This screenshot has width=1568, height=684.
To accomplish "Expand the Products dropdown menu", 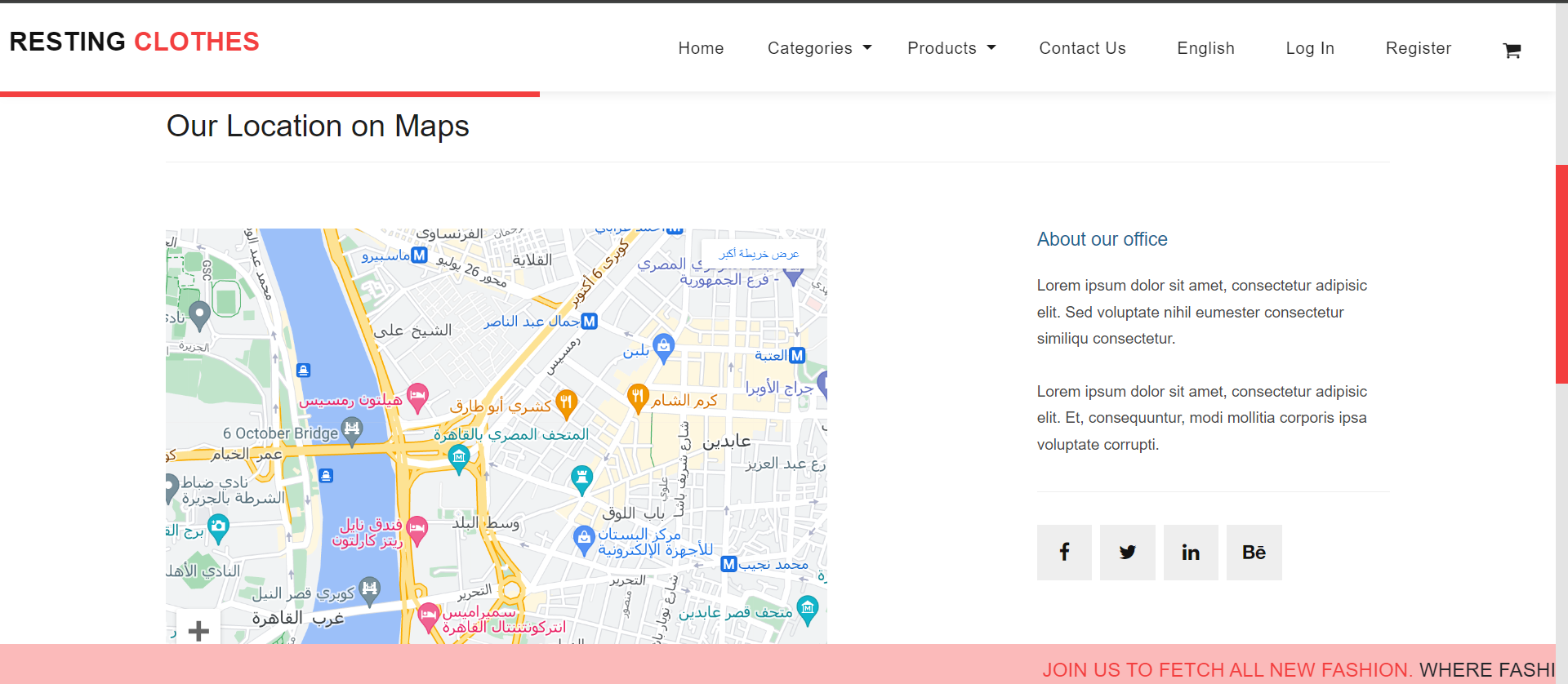I will point(951,48).
